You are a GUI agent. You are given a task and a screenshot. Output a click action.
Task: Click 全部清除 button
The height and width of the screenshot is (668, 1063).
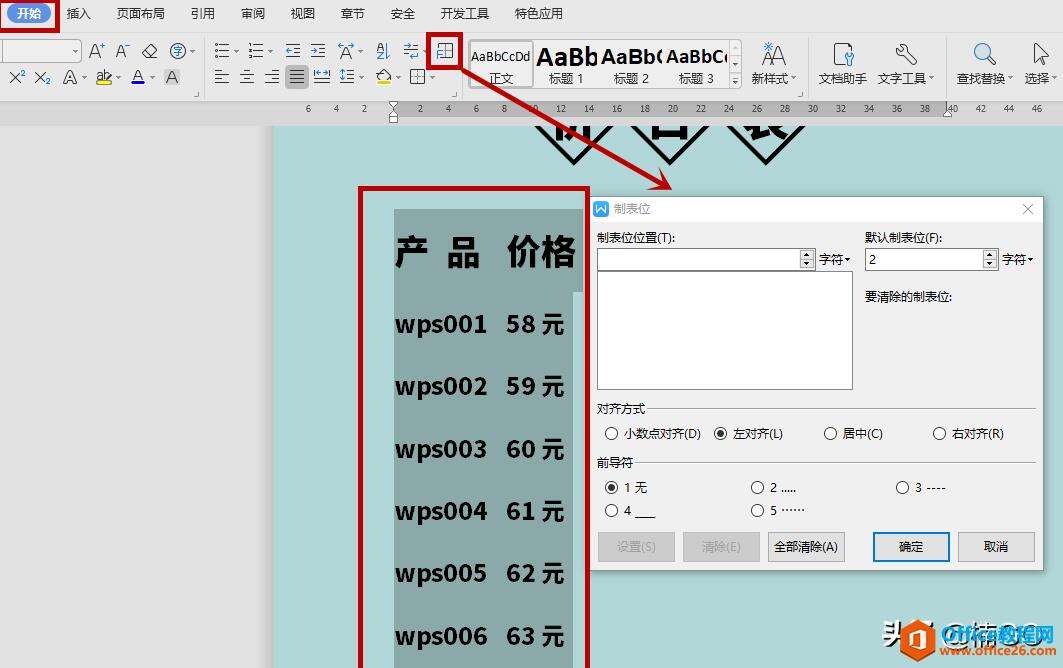(x=806, y=547)
